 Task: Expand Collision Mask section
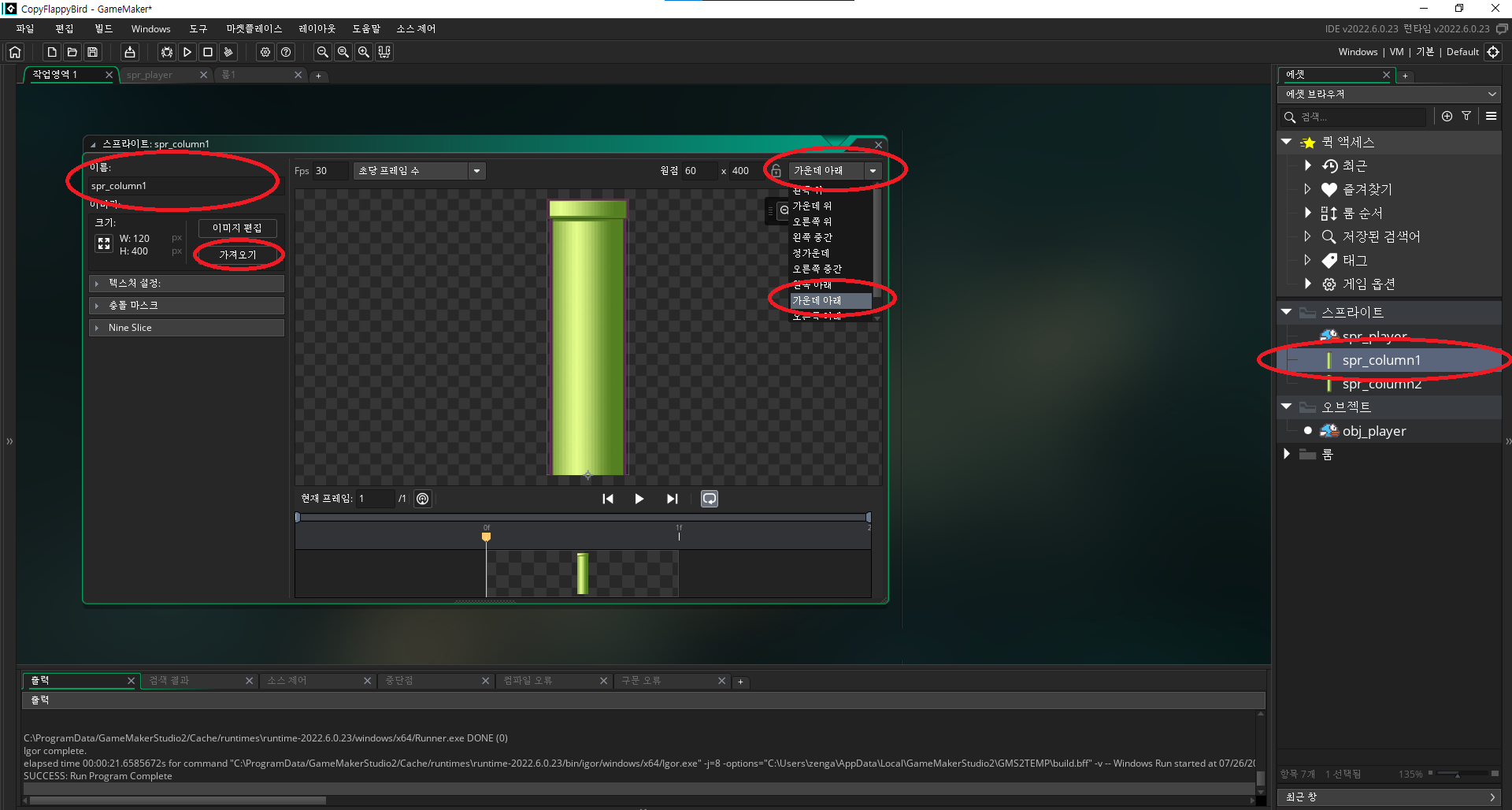coord(187,306)
